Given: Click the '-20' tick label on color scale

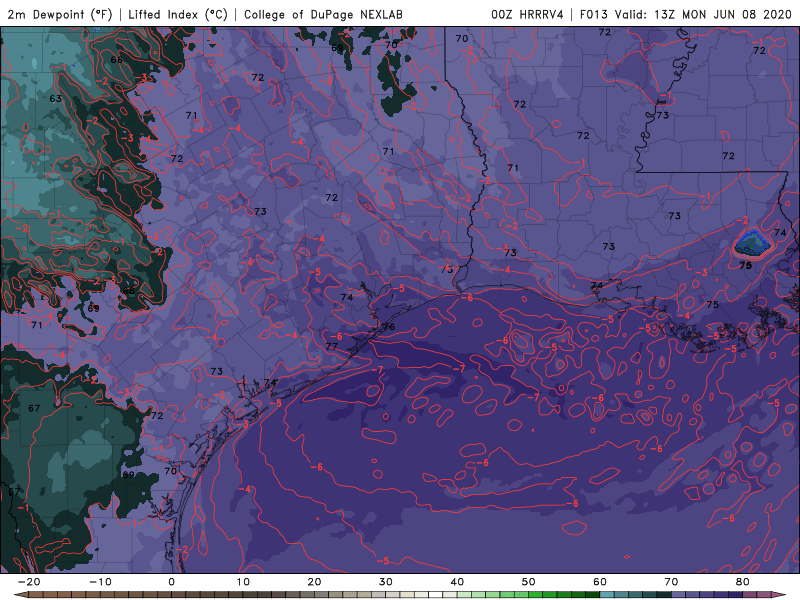Looking at the screenshot, I should [x=29, y=582].
